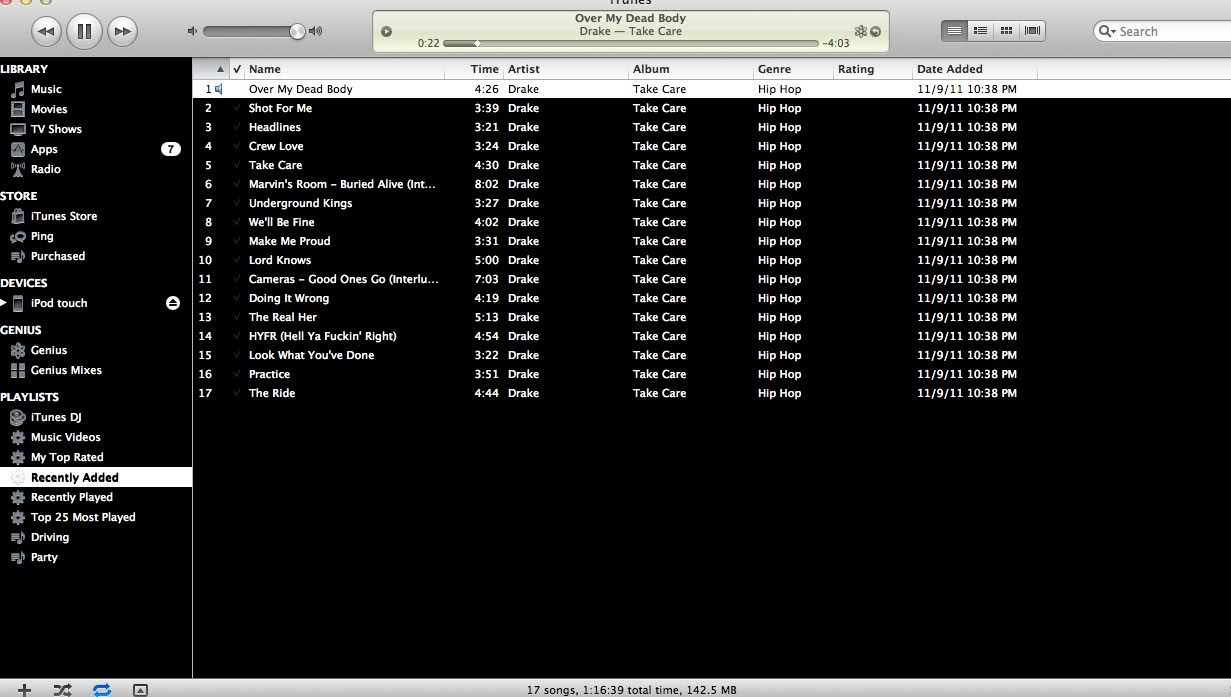Open the TV Shows library
The width and height of the screenshot is (1231, 697).
(x=56, y=129)
